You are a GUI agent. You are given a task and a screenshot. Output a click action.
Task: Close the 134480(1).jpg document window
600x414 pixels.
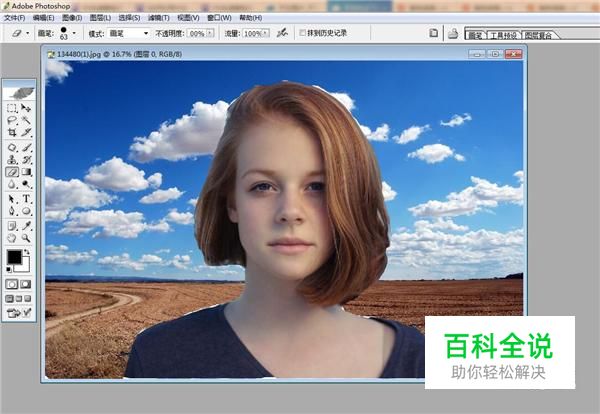pyautogui.click(x=513, y=54)
